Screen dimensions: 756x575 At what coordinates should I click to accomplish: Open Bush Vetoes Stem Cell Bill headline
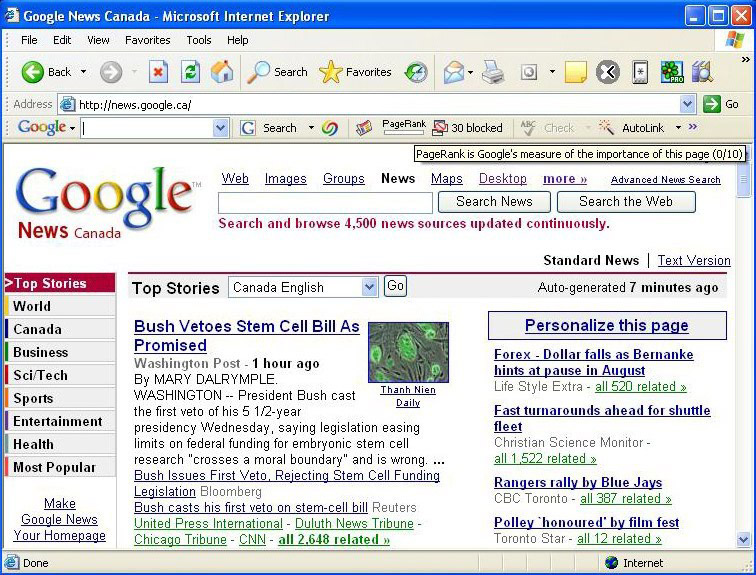pos(246,336)
